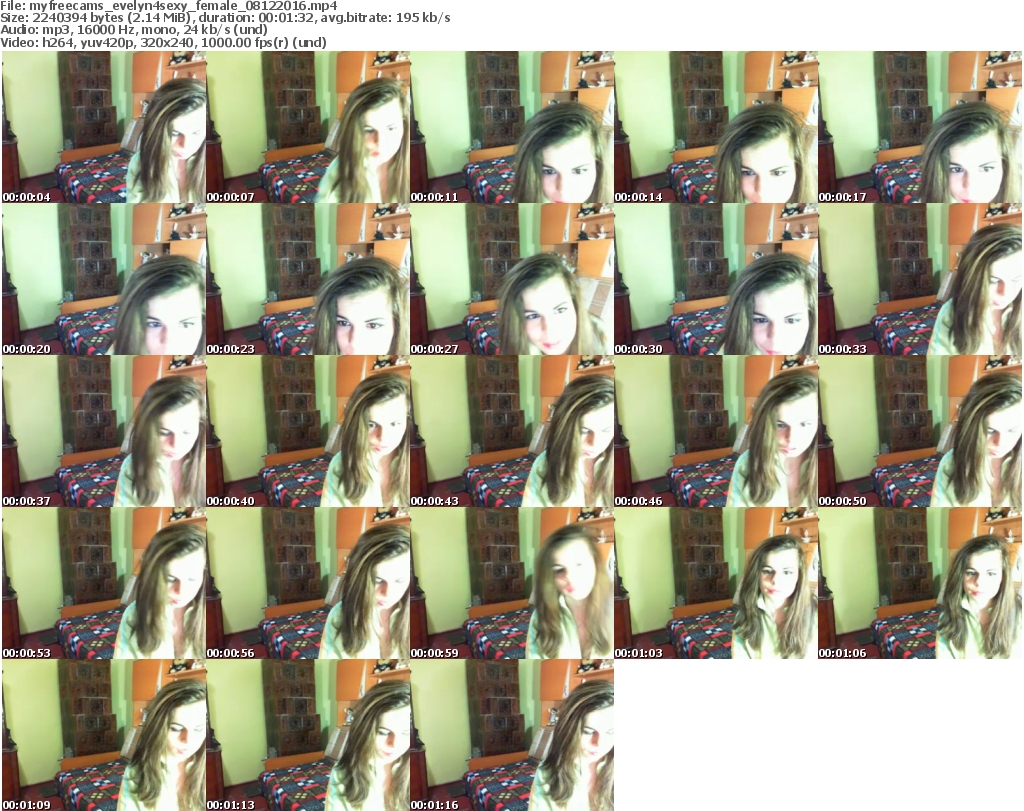Open the thumbnail at 00:00:43
Image resolution: width=1024 pixels, height=811 pixels.
tap(512, 432)
